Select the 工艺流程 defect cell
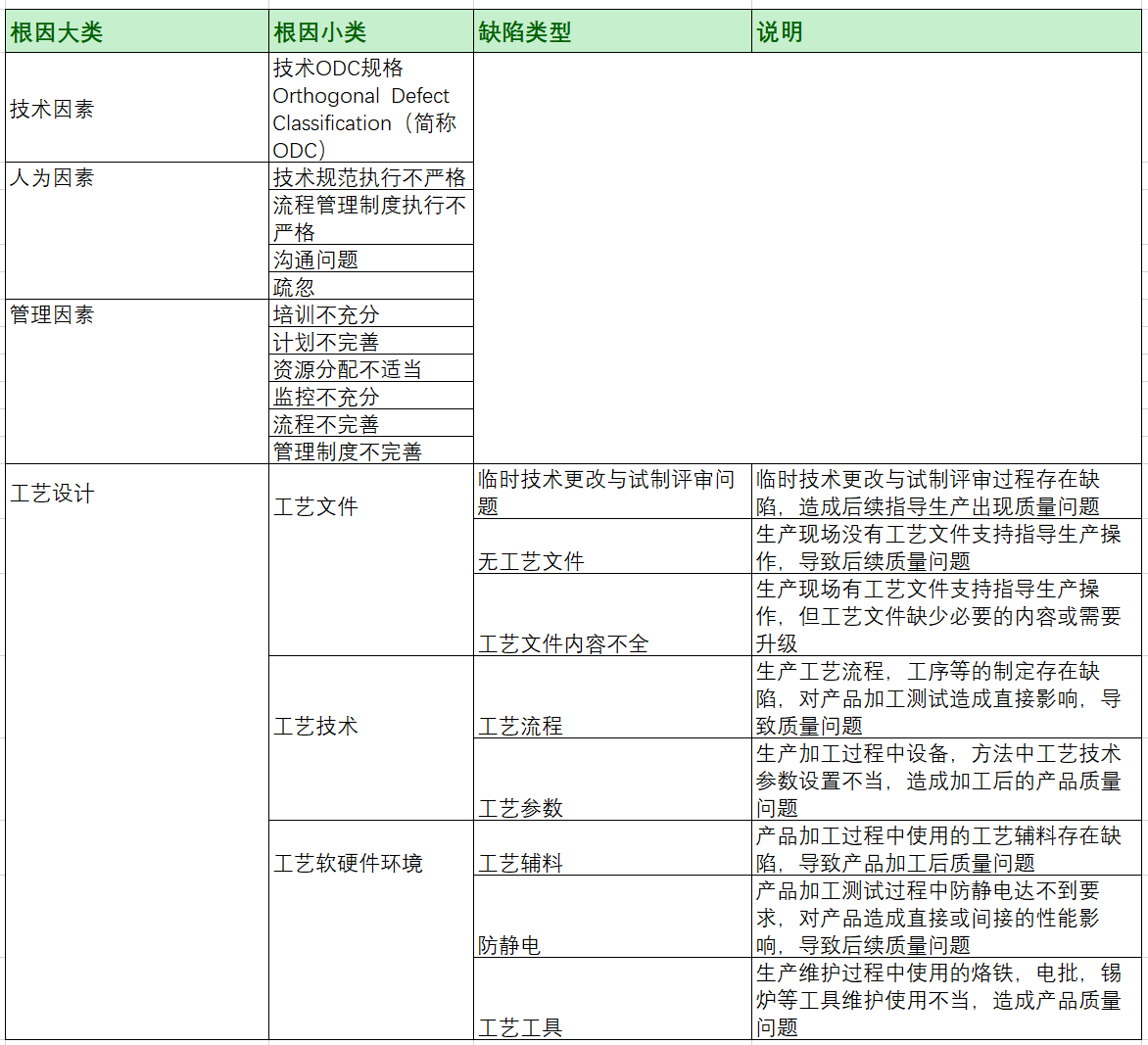 (613, 696)
